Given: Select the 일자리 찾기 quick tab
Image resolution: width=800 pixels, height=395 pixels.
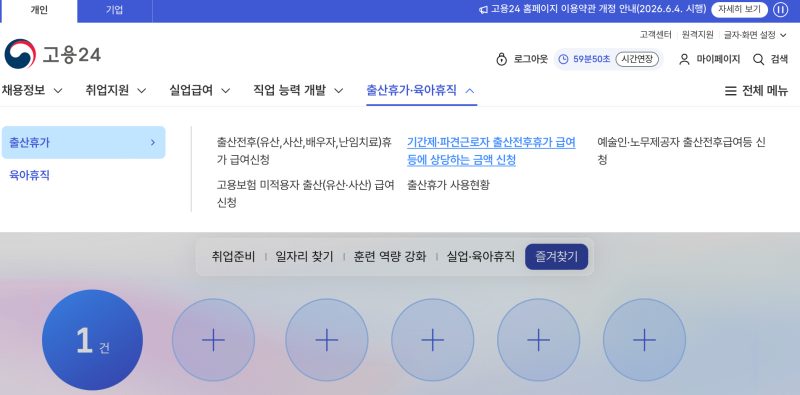Looking at the screenshot, I should 304,257.
